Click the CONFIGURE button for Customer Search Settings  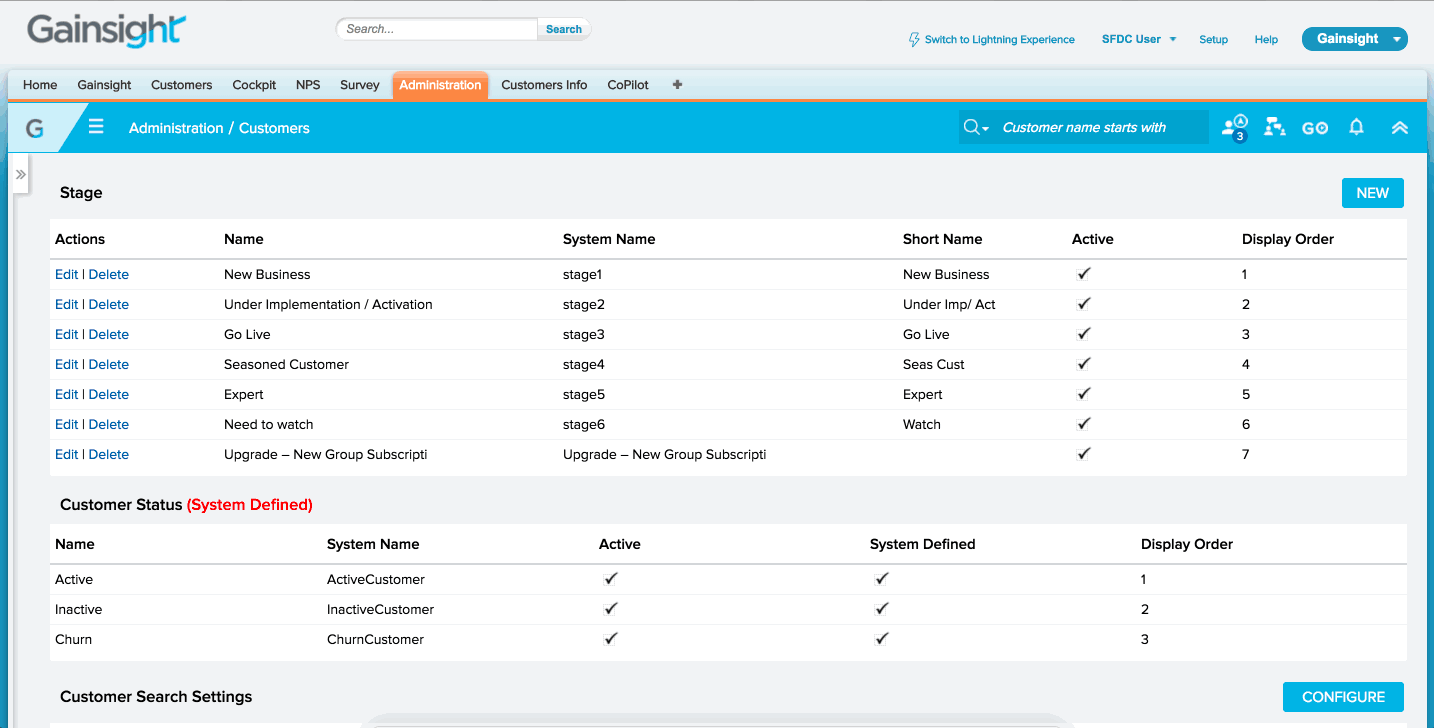pyautogui.click(x=1343, y=697)
